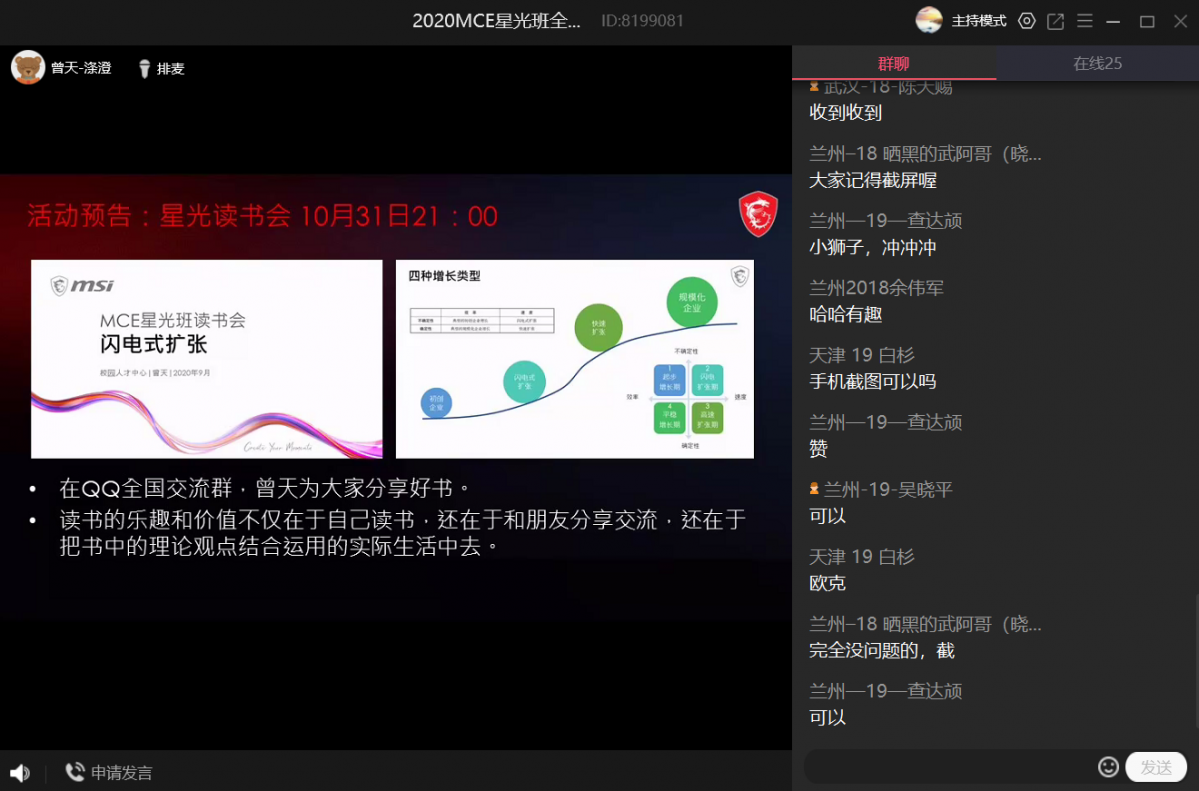Open the user profile avatar at top right
1199x791 pixels.
point(929,20)
